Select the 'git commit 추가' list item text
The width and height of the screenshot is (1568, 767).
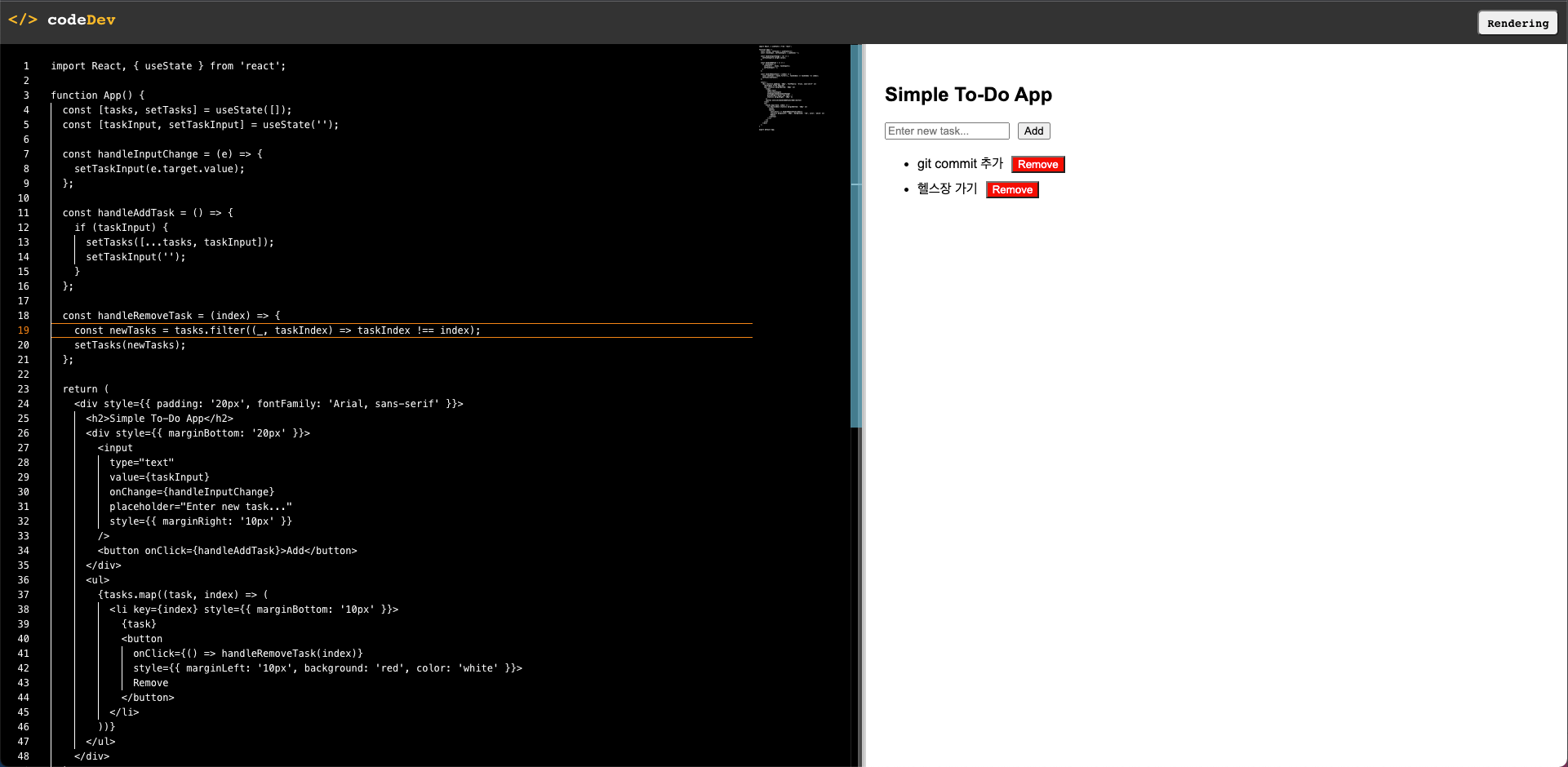point(960,163)
